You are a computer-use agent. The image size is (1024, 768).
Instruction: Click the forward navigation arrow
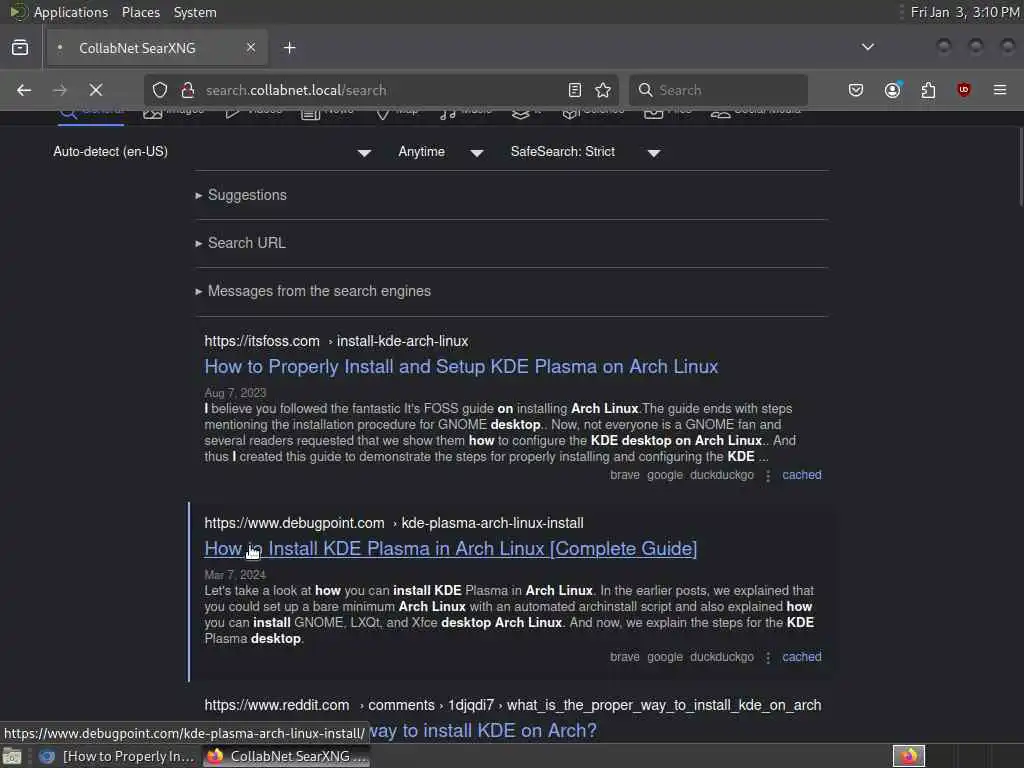pyautogui.click(x=59, y=90)
